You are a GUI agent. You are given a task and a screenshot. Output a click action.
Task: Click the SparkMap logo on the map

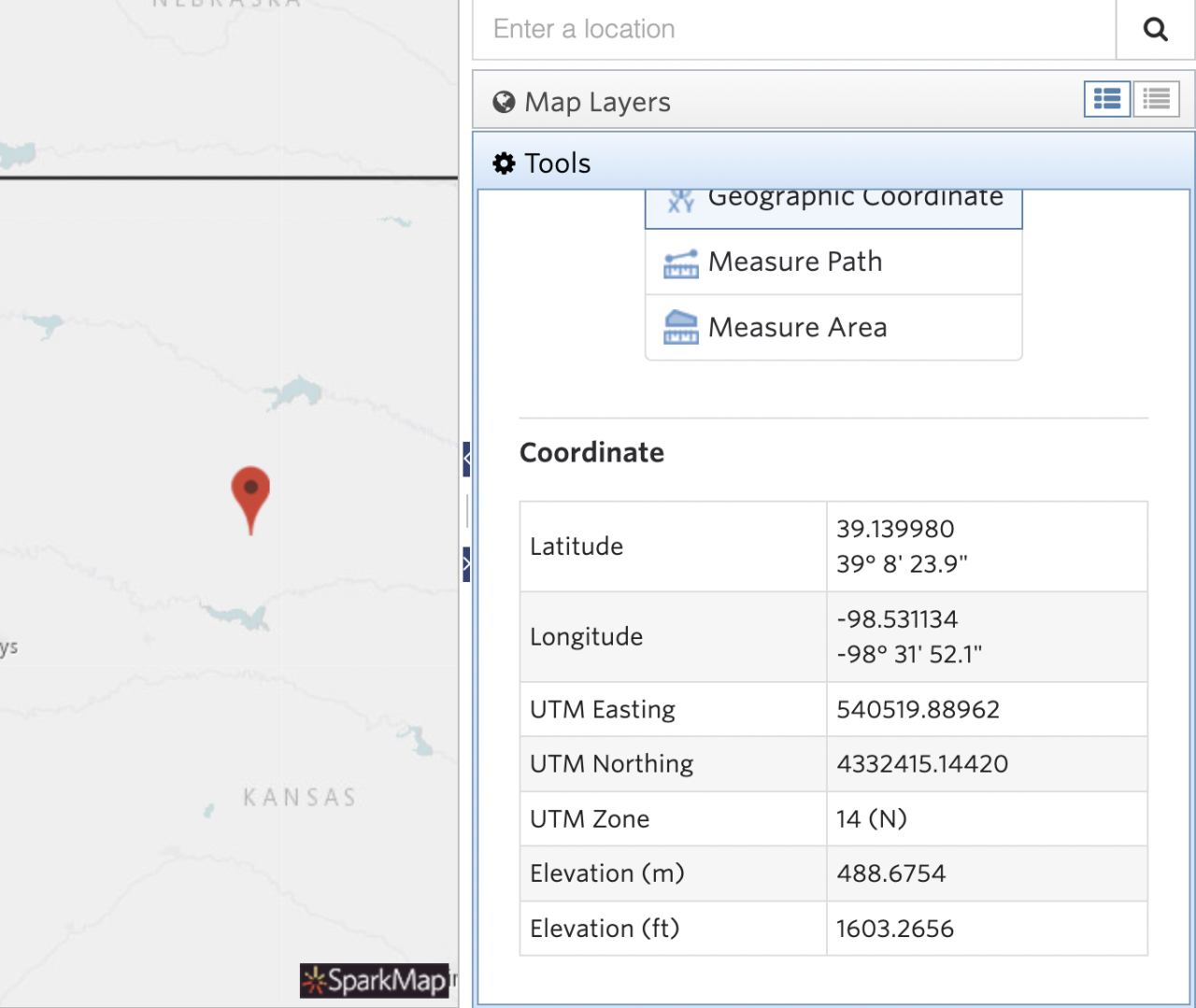(x=375, y=981)
